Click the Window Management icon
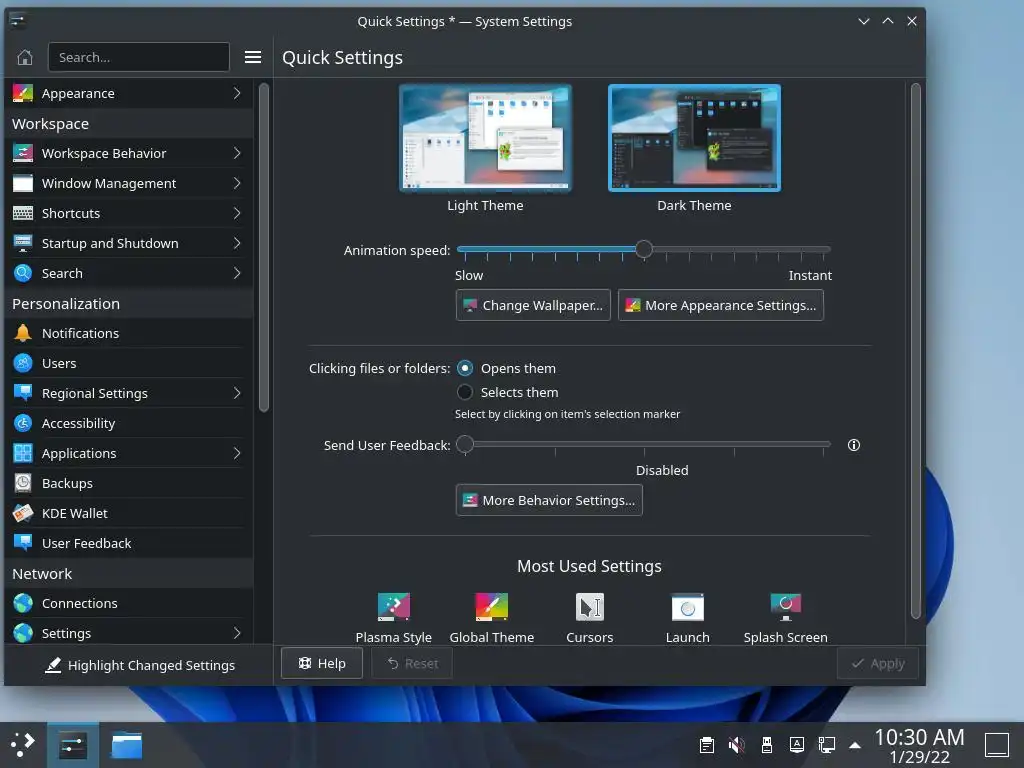This screenshot has height=768, width=1024. 23,184
